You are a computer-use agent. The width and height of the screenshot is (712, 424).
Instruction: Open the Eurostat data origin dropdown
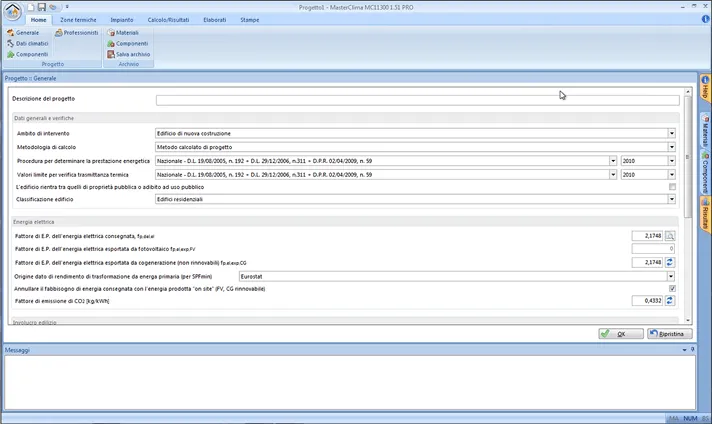672,275
